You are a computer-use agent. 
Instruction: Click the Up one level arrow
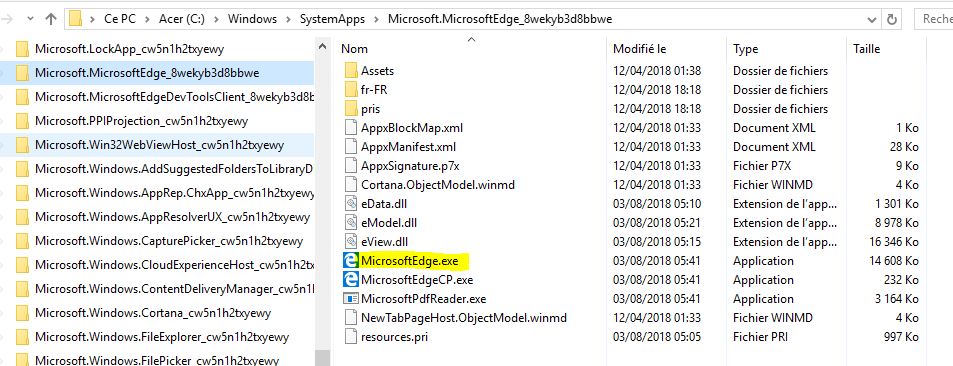[x=51, y=19]
